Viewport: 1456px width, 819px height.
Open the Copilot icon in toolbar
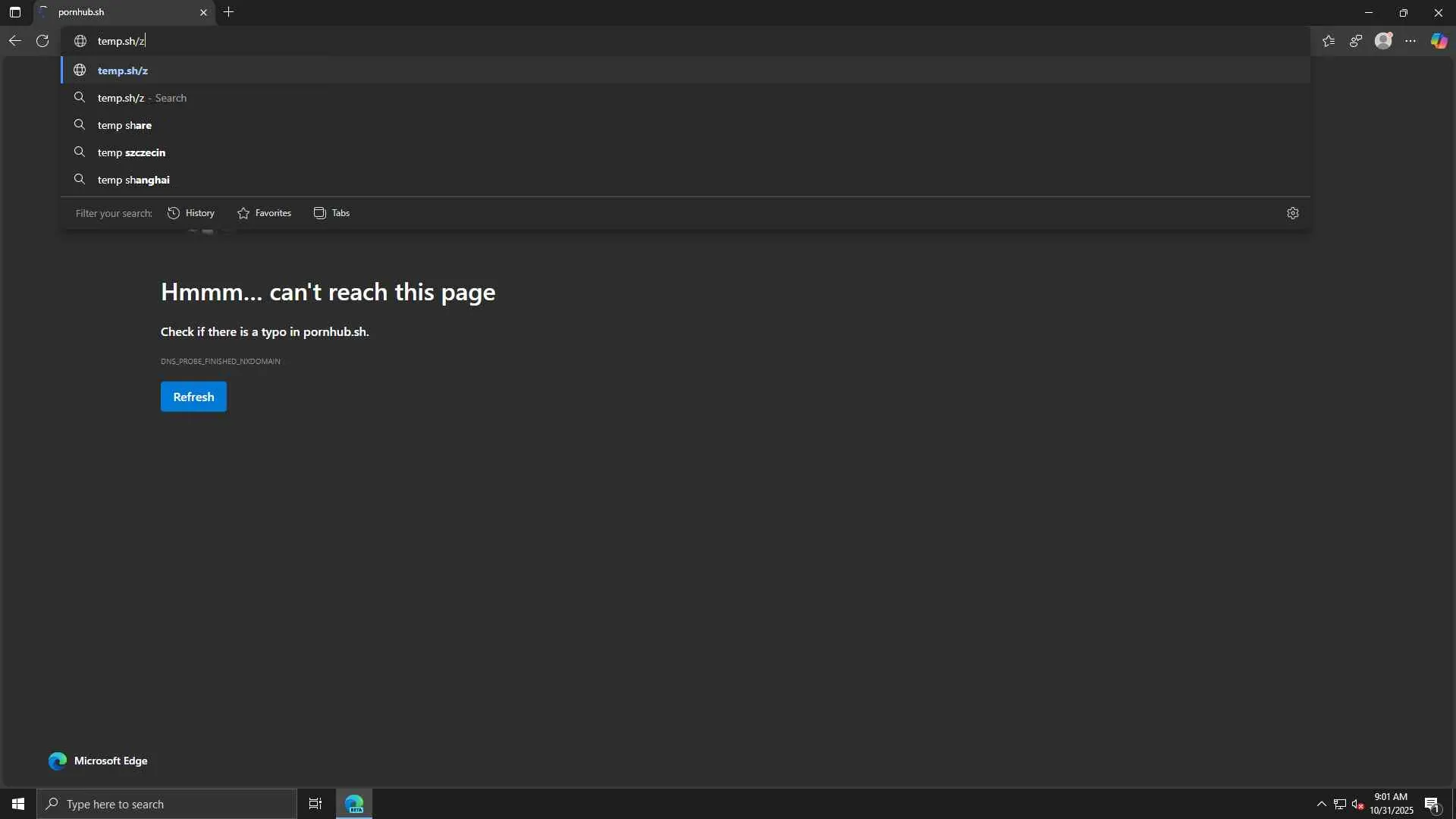tap(1439, 41)
